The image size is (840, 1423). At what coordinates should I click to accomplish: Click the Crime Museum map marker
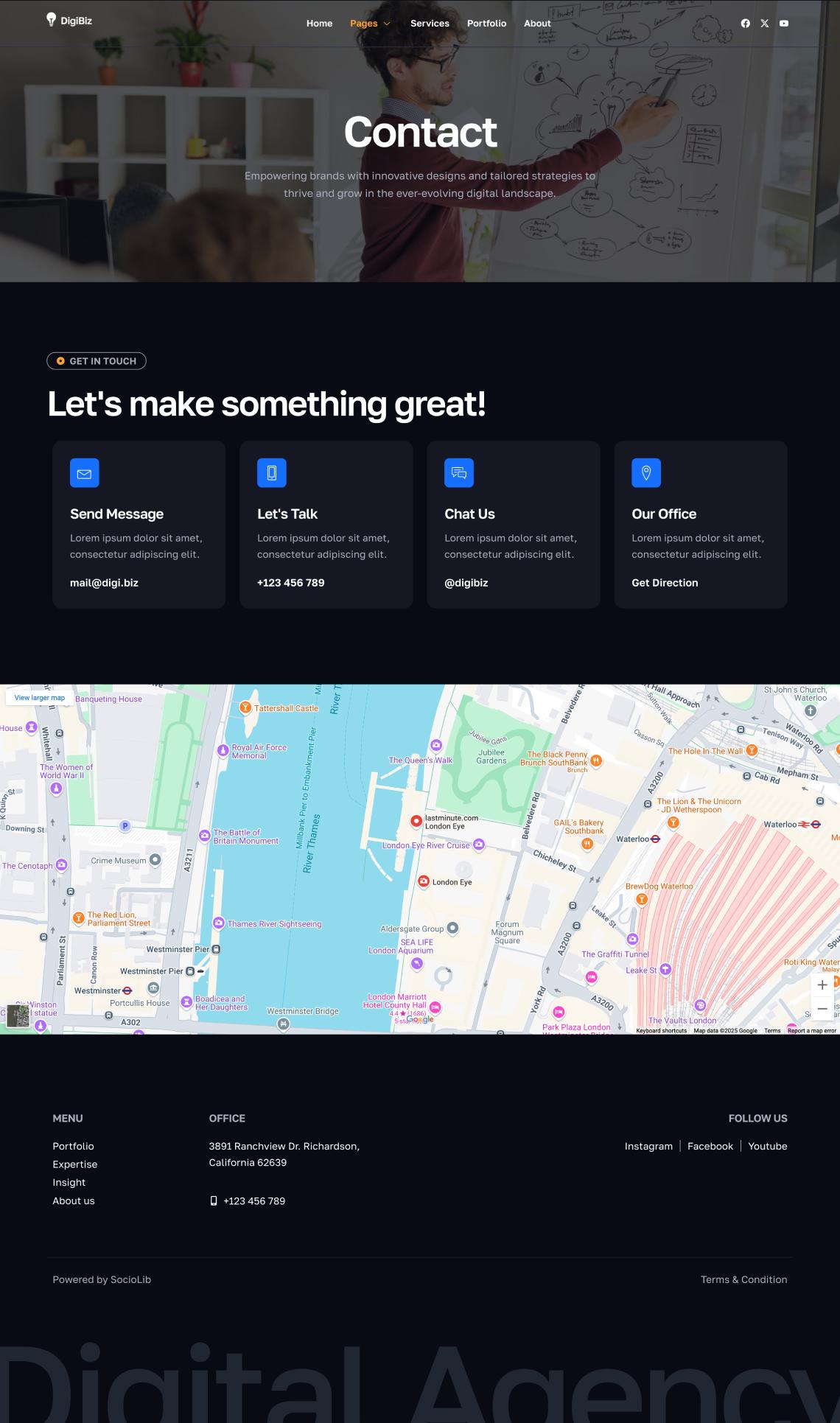click(155, 860)
